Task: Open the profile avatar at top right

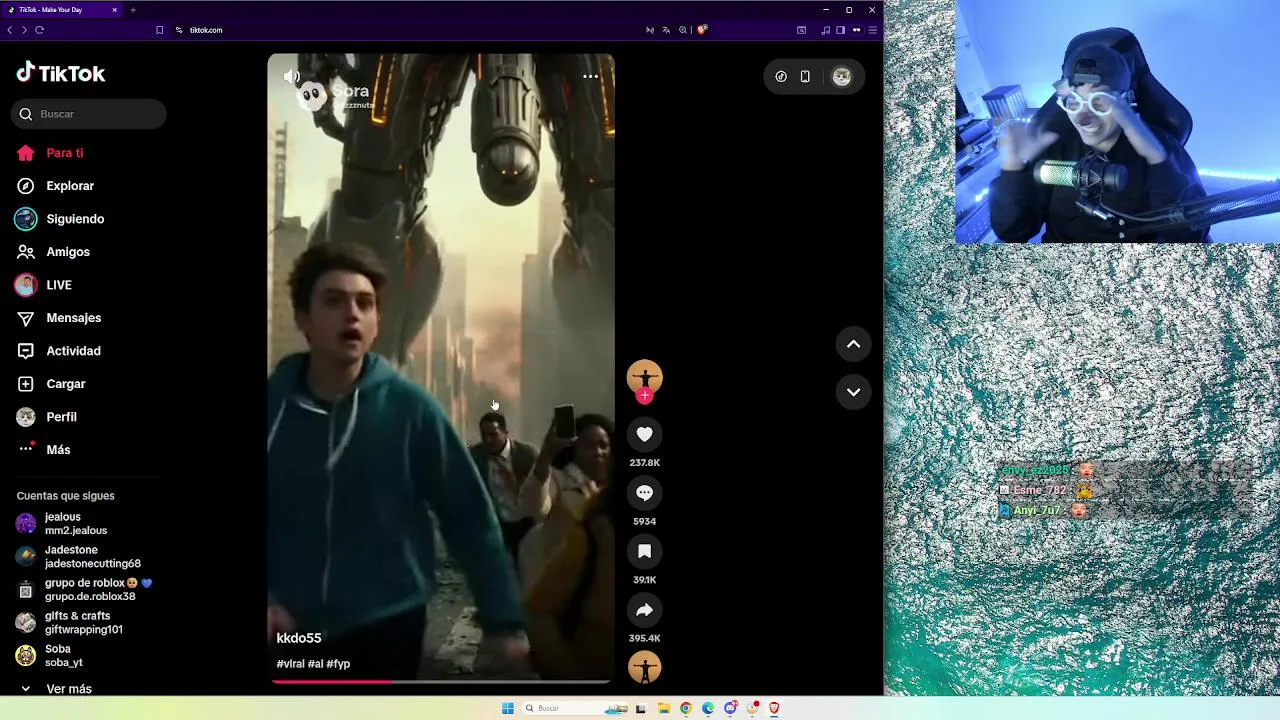Action: (842, 76)
